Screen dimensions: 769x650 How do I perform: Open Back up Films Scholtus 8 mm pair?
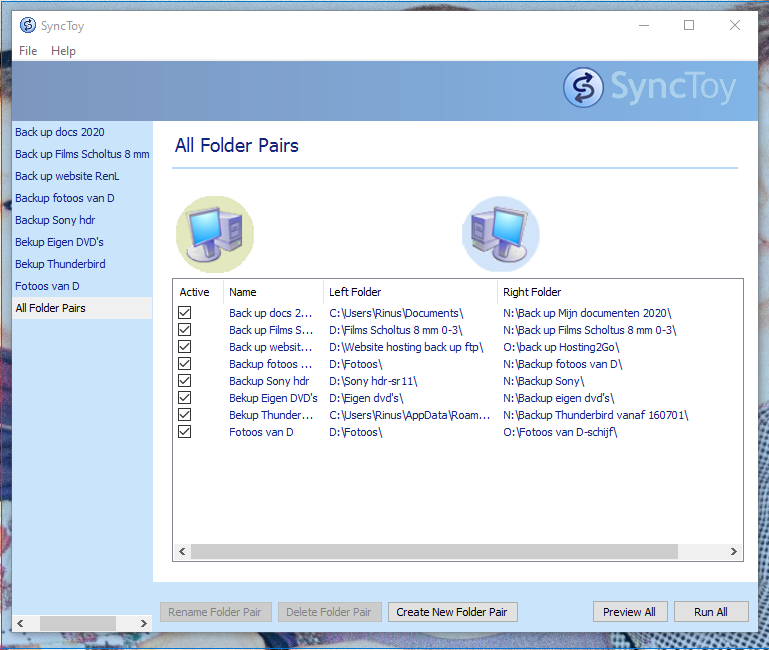82,154
